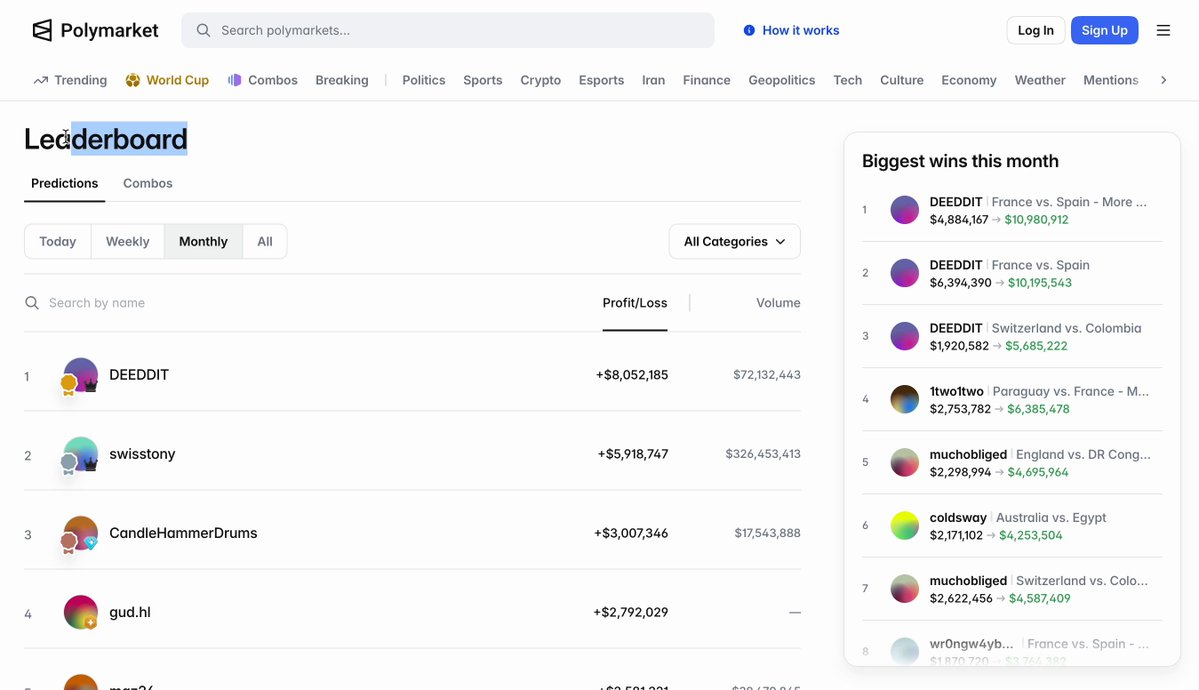Click coldsway's avatar in Biggest wins
The width and height of the screenshot is (1199, 690).
point(905,526)
